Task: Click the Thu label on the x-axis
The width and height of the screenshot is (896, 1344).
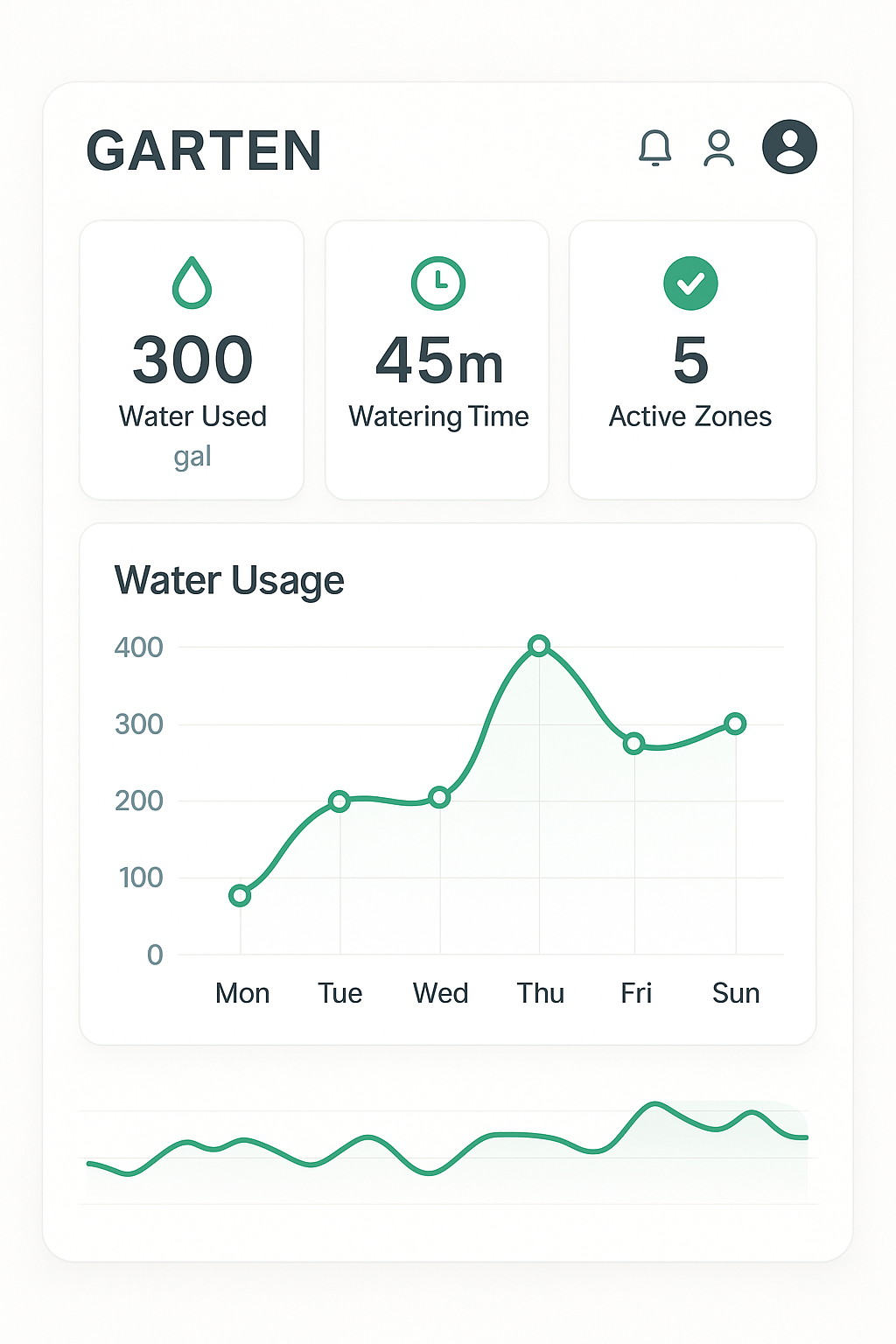Action: [540, 993]
